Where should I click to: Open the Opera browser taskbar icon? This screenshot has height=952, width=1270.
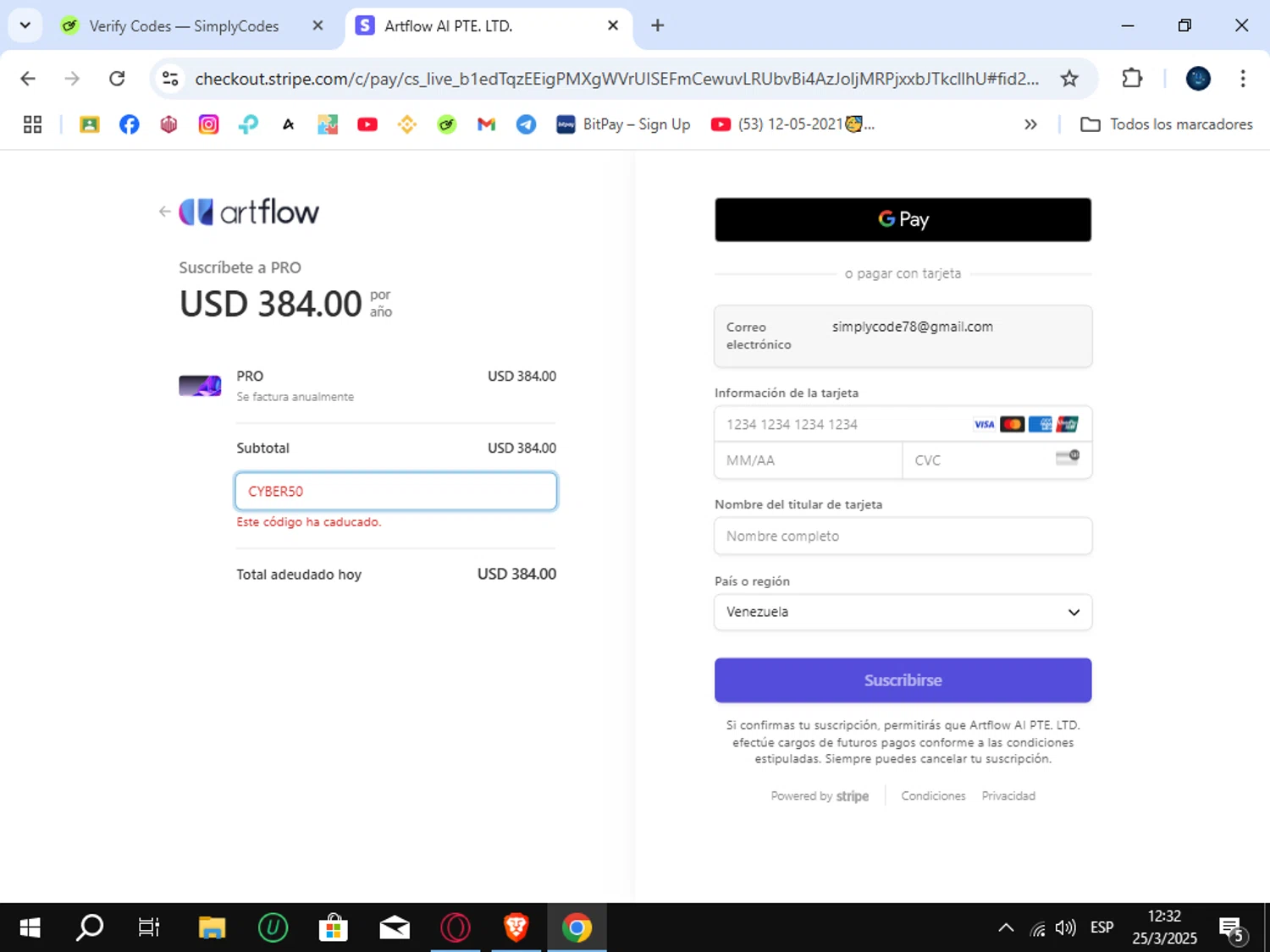(x=456, y=927)
